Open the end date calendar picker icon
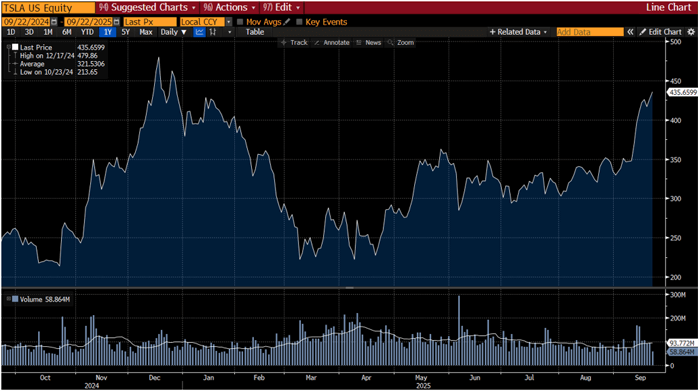700x392 pixels. click(x=117, y=22)
